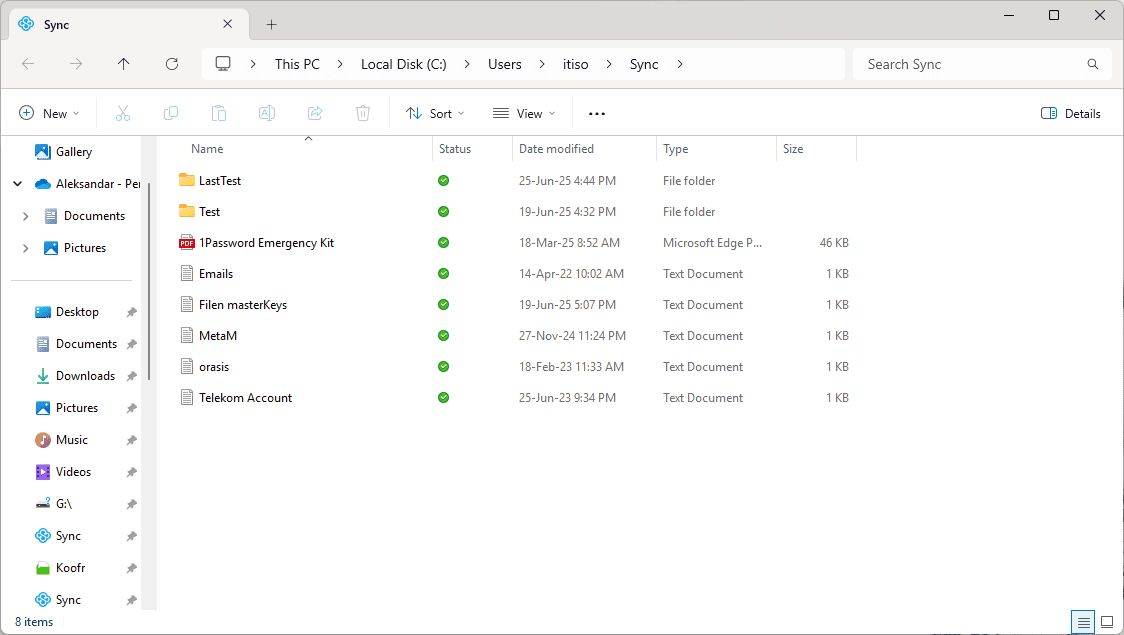Refresh the Sync folder view

171,64
